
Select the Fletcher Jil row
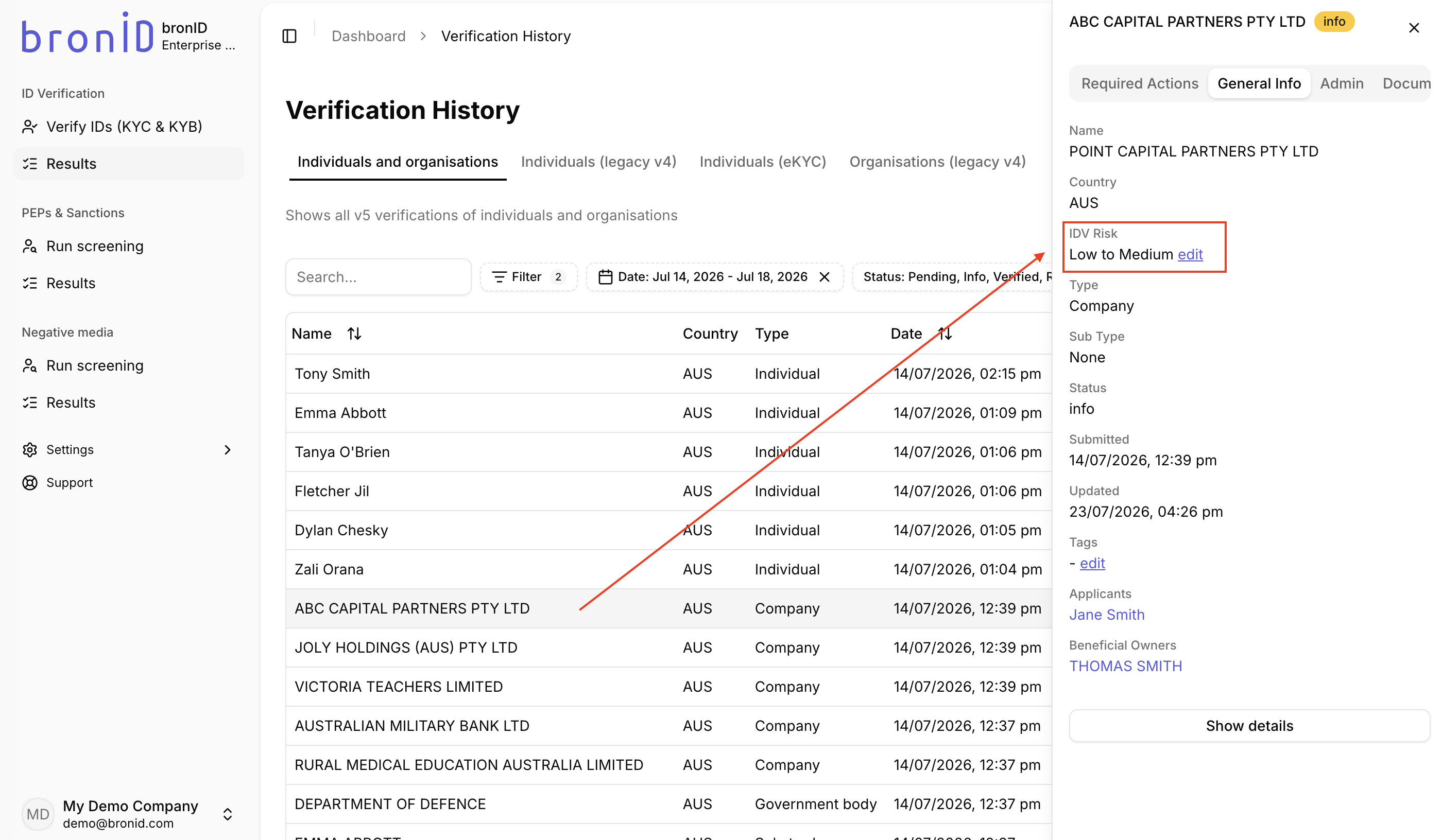(668, 491)
